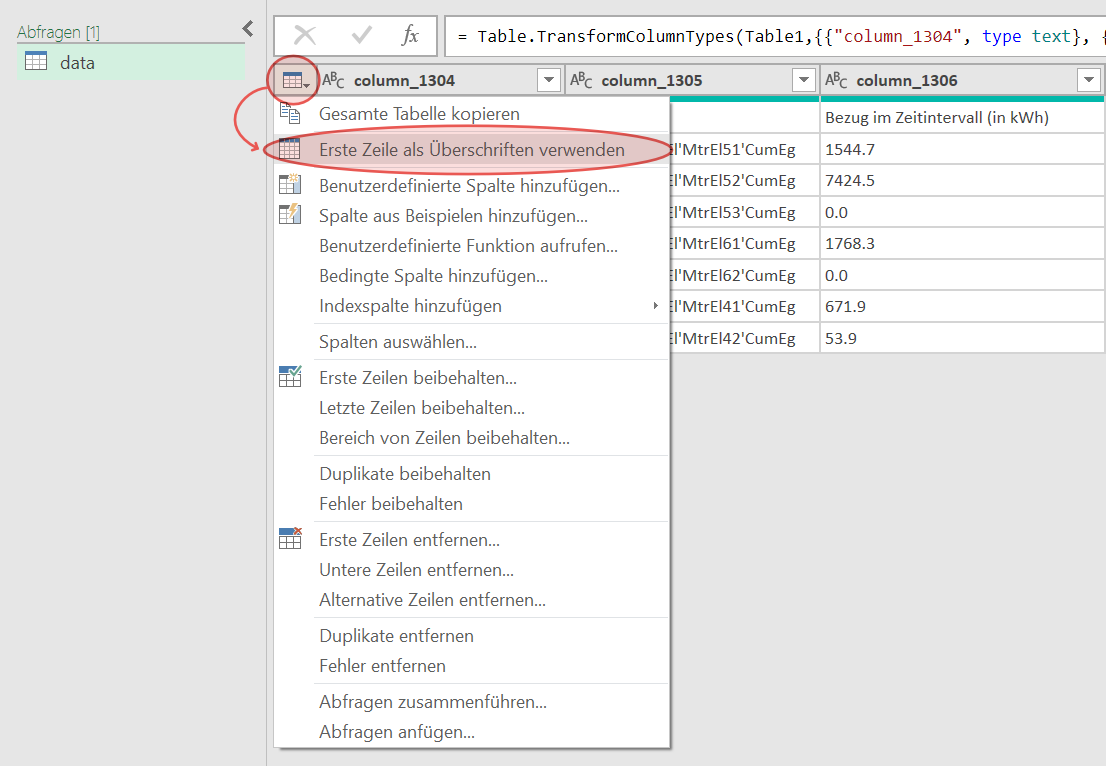Choose Erste Zeilen entfernen
The image size is (1106, 766).
(471, 540)
